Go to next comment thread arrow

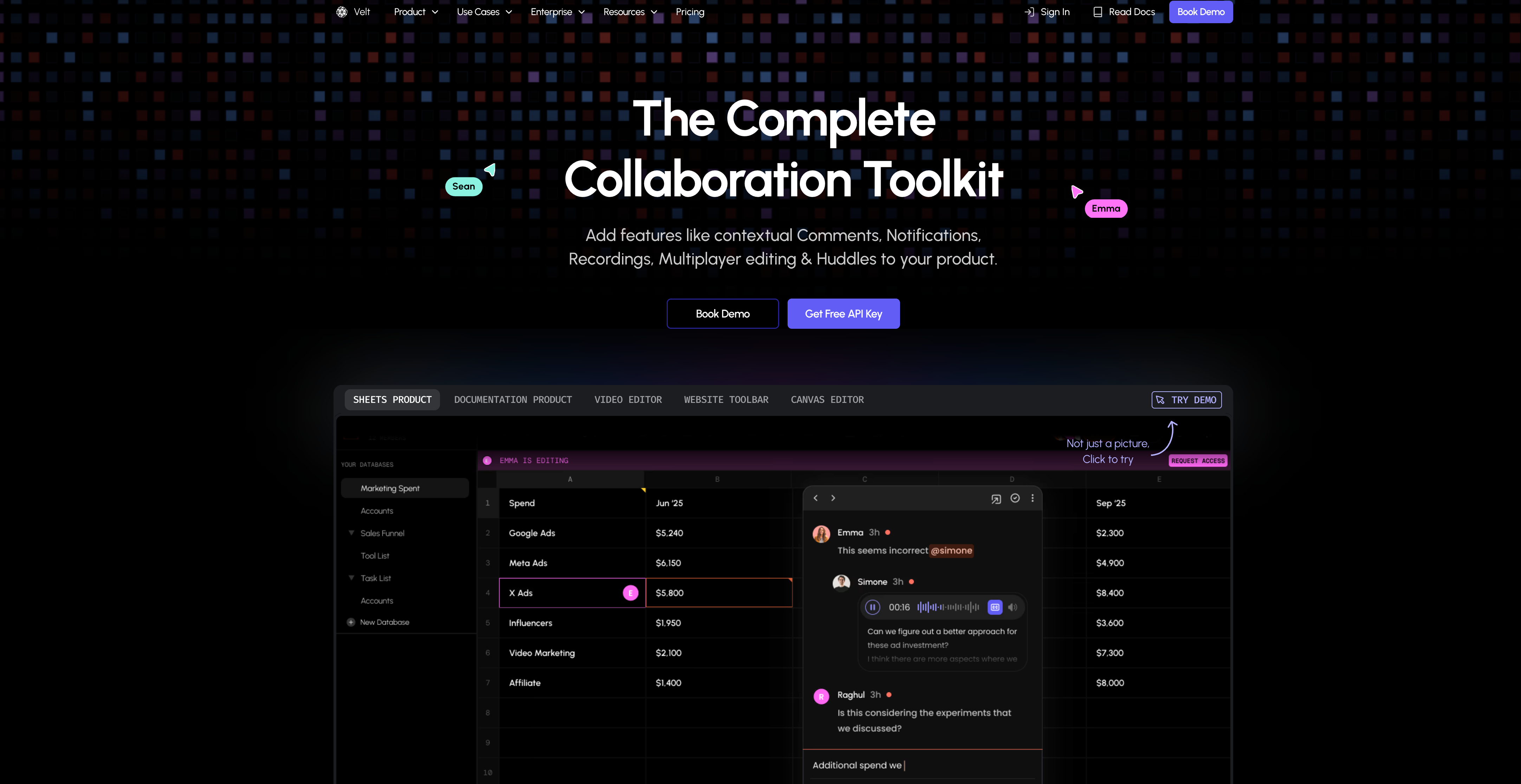833,498
